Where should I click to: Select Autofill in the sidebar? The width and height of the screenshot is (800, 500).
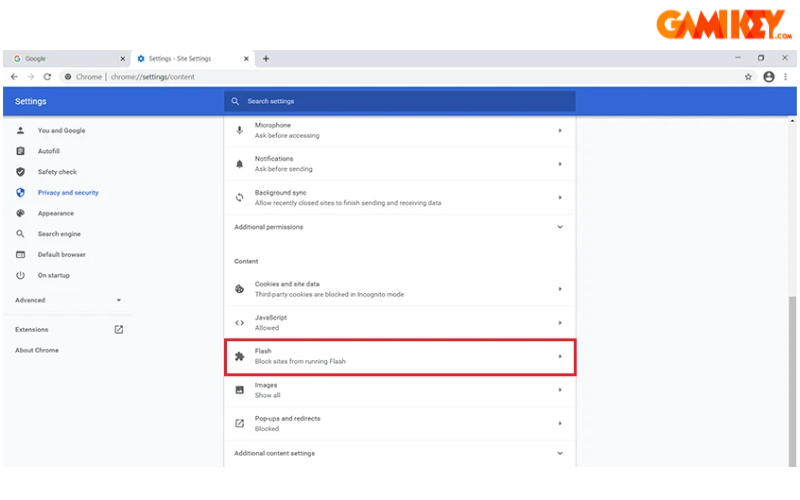click(x=49, y=151)
